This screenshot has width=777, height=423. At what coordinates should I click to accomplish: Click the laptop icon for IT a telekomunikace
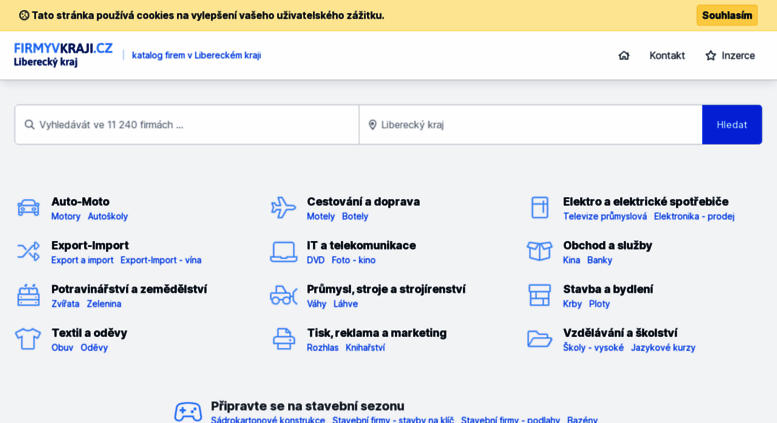click(x=283, y=252)
